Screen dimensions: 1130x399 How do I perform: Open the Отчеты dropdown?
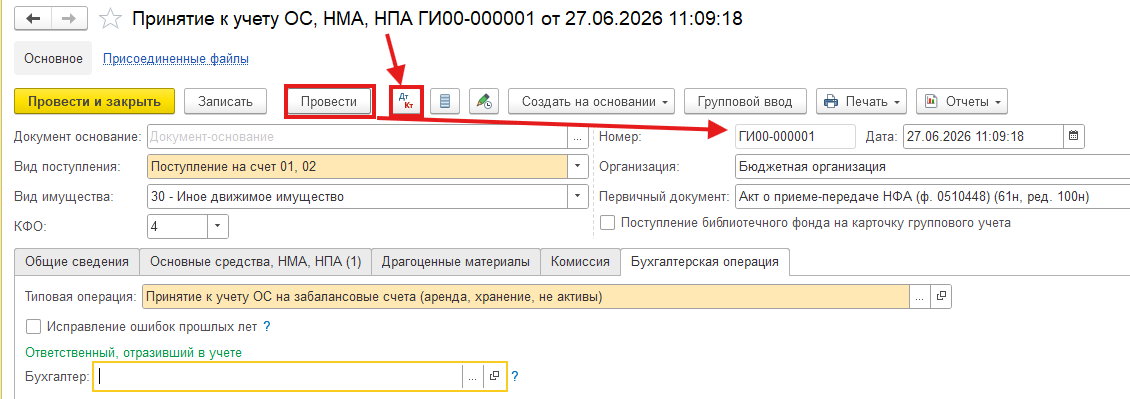click(x=962, y=102)
